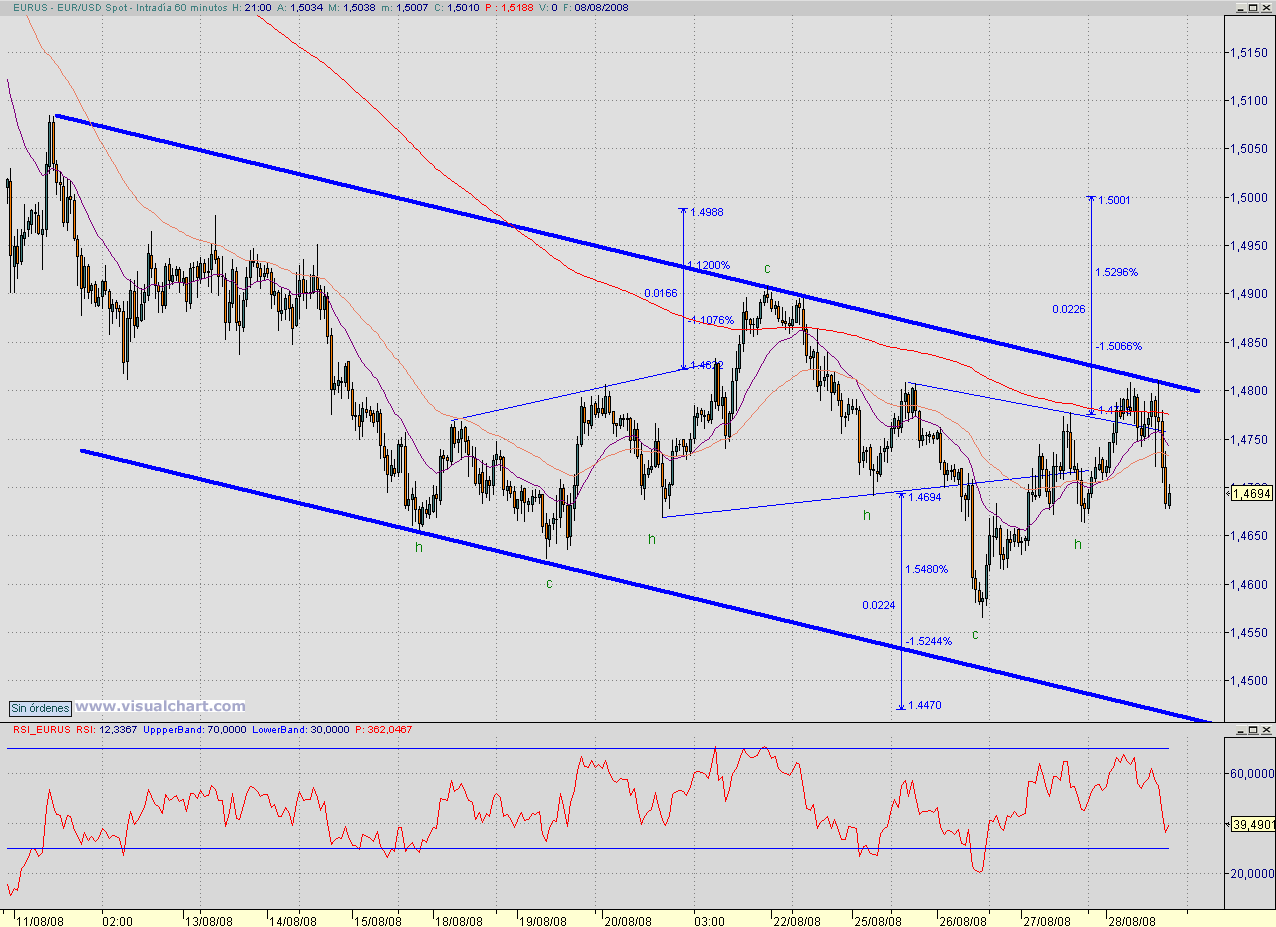Click the -1.5066% measurement label

pyautogui.click(x=1118, y=346)
